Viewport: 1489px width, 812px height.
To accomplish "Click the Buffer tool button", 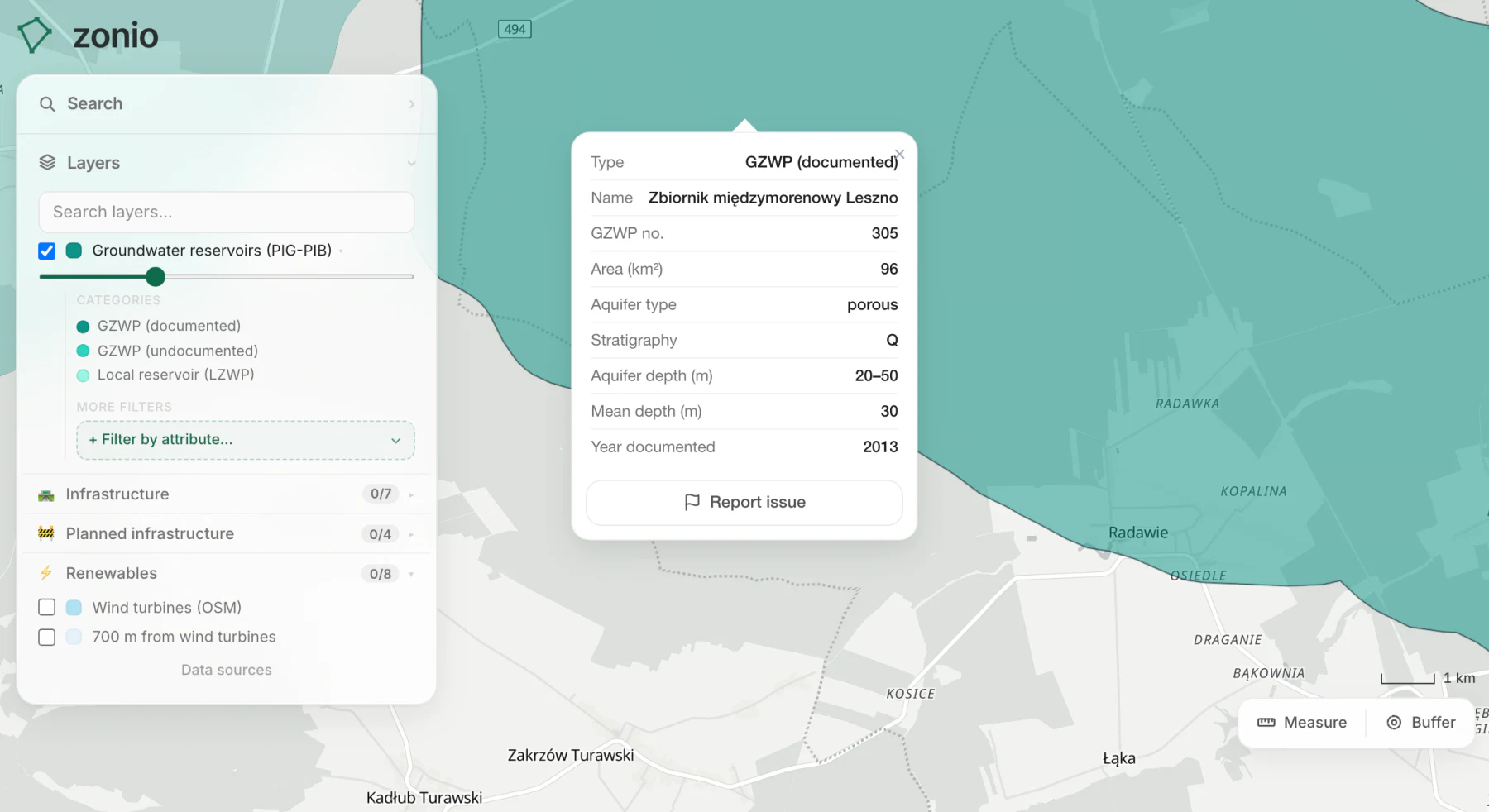I will [x=1421, y=723].
